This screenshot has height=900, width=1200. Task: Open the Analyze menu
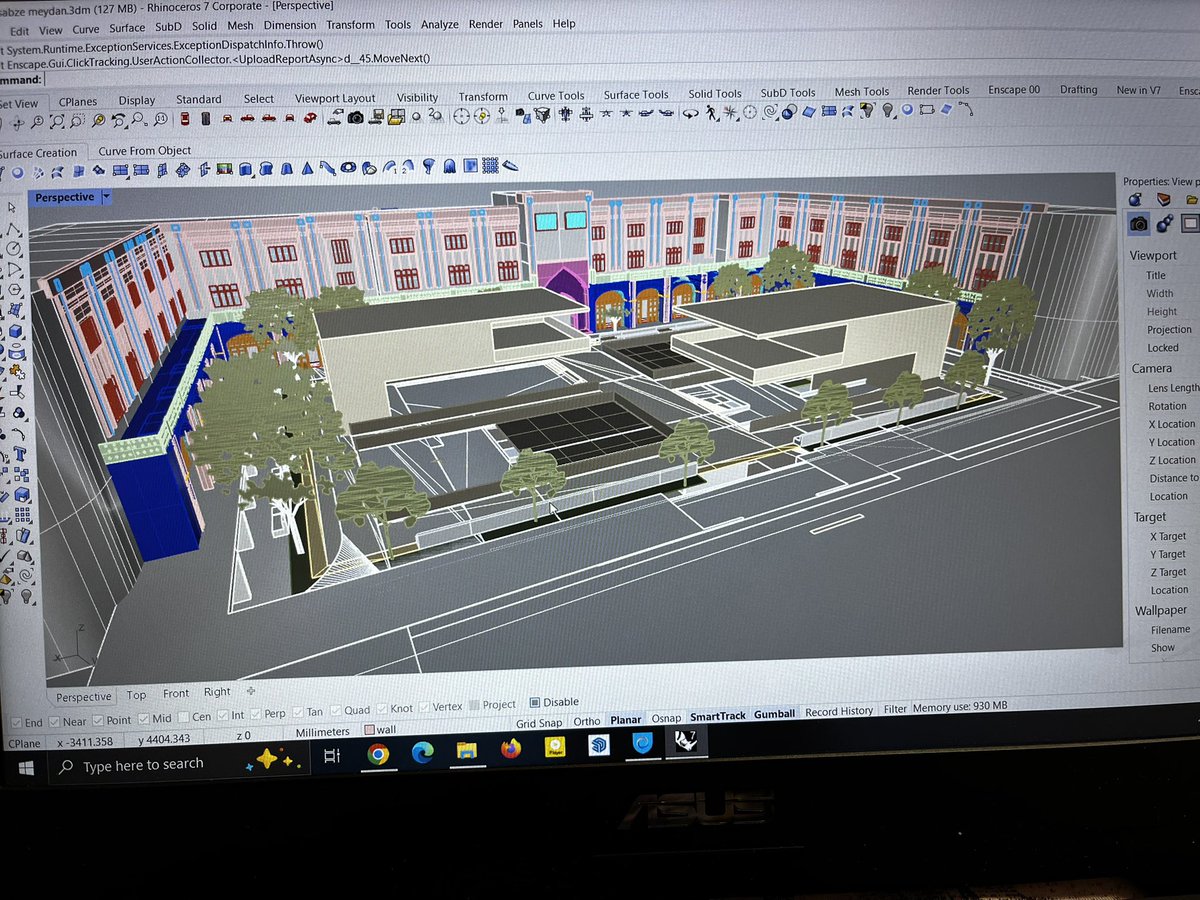click(439, 24)
